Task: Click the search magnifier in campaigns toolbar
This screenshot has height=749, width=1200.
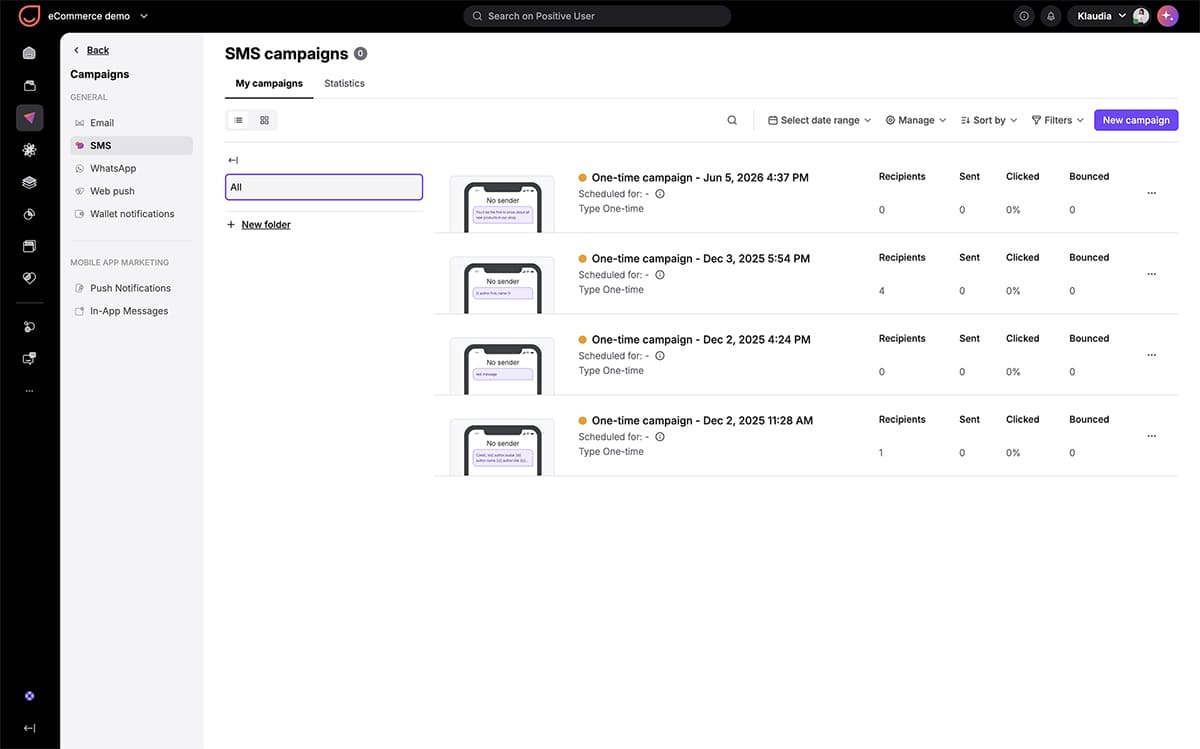Action: coord(732,120)
